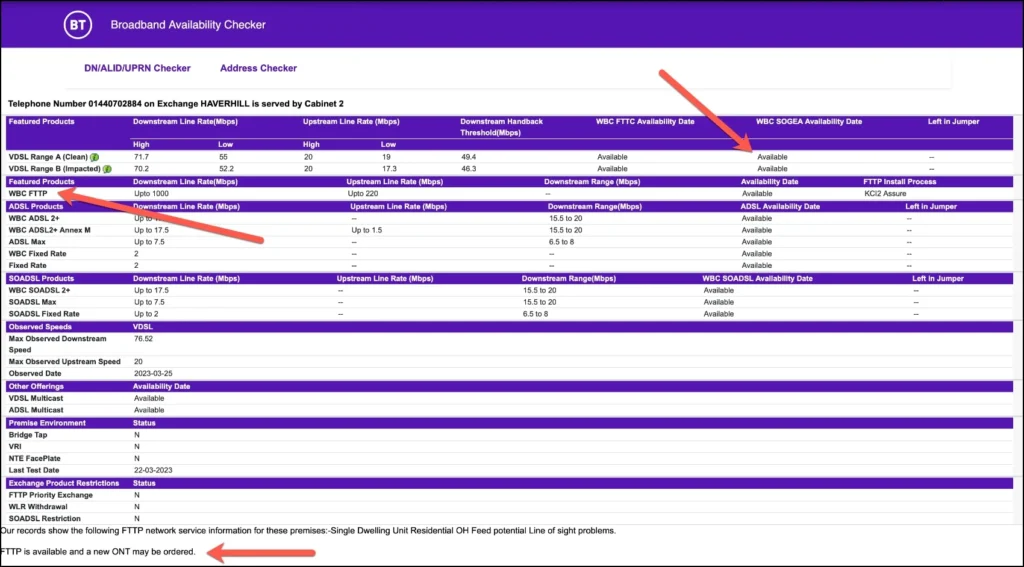Viewport: 1024px width, 567px height.
Task: Switch to the Address Checker tab
Action: click(x=258, y=68)
